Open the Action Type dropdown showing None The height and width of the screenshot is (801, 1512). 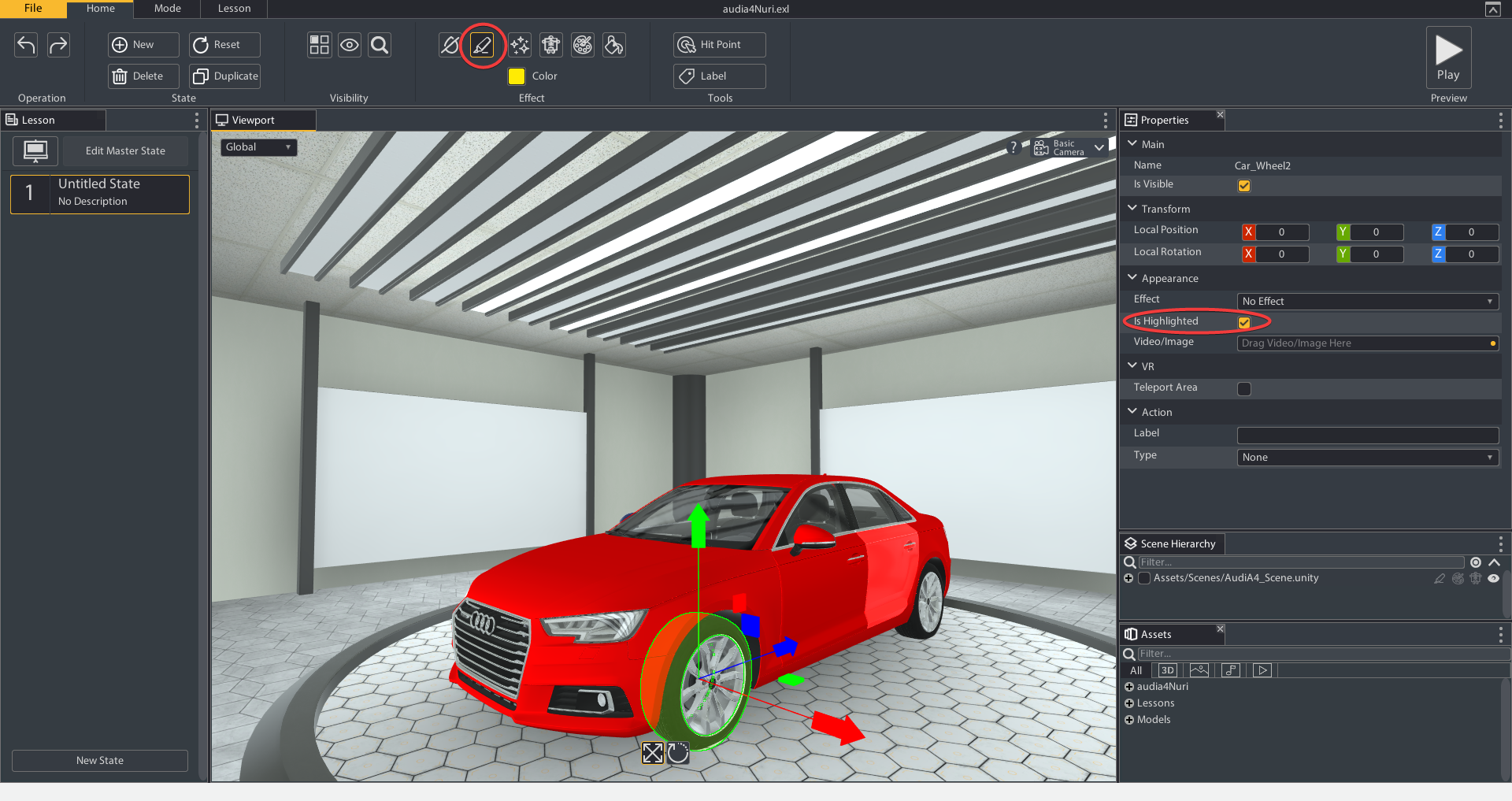pos(1367,458)
